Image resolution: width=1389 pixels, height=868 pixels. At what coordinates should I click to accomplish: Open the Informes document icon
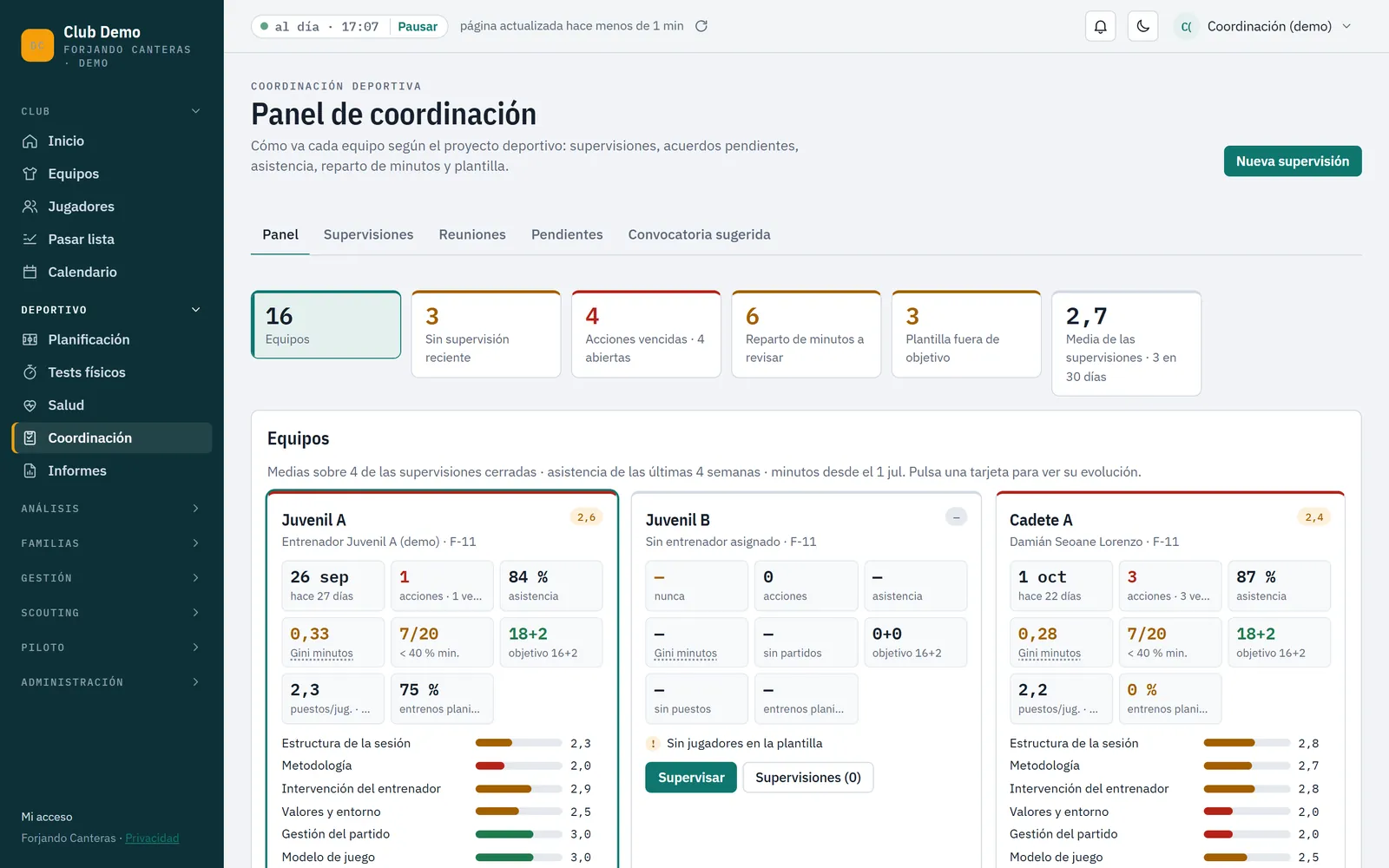30,470
